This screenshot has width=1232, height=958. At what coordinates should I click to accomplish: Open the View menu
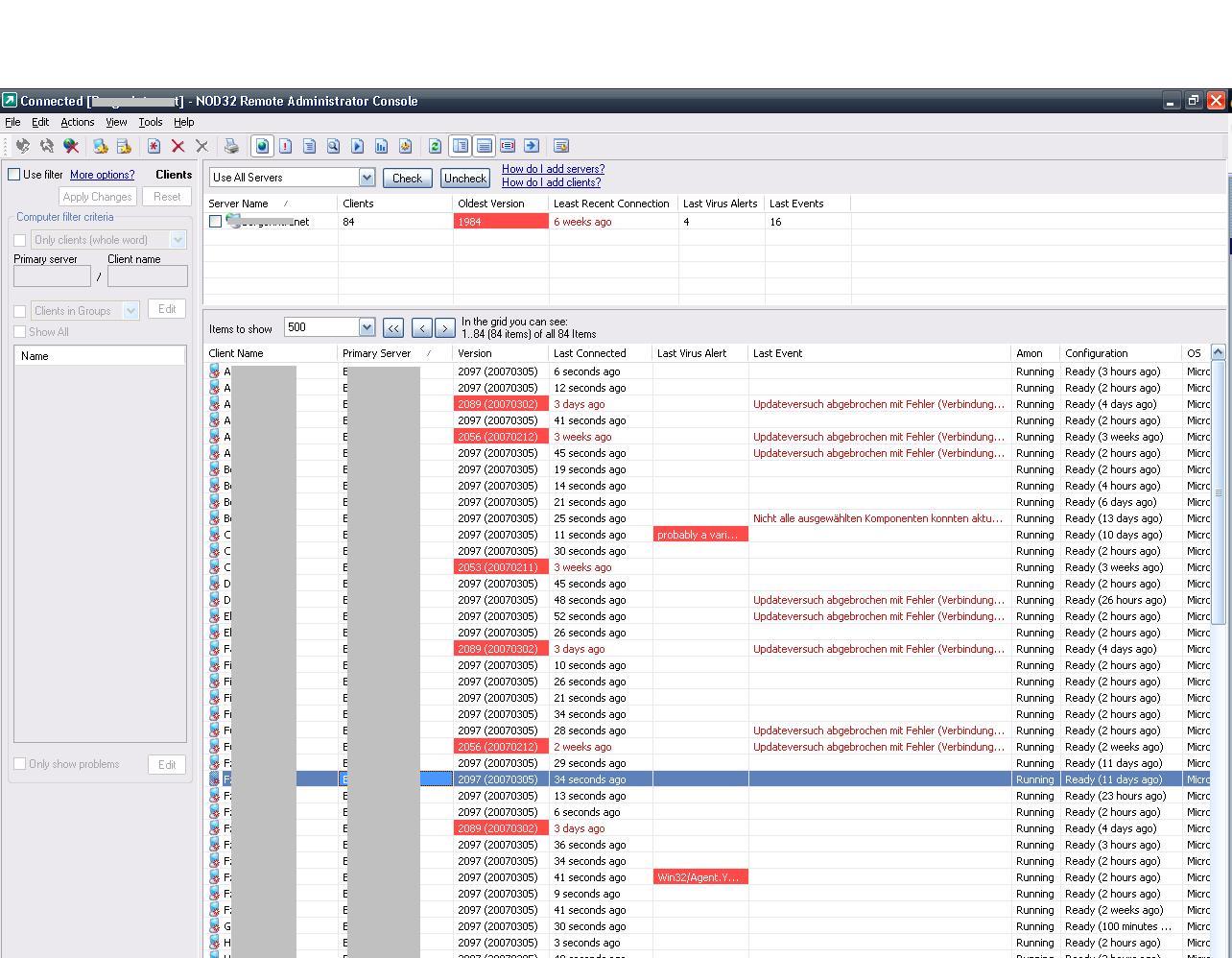click(116, 122)
